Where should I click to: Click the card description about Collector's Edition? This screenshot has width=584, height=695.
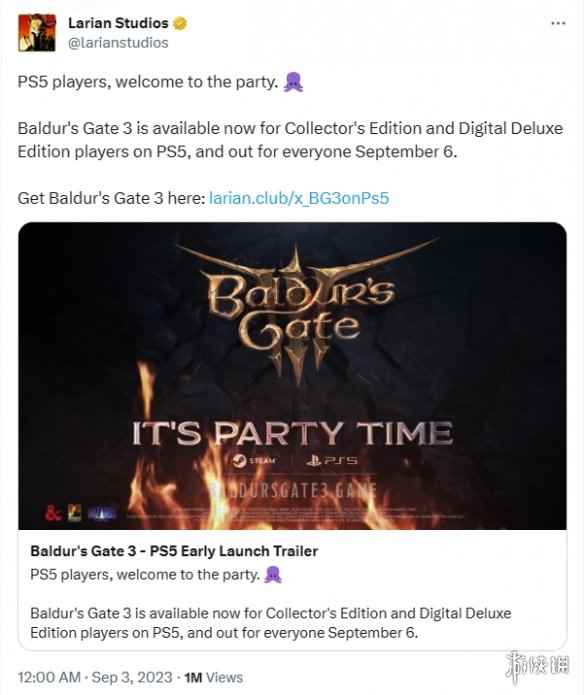[x=271, y=623]
